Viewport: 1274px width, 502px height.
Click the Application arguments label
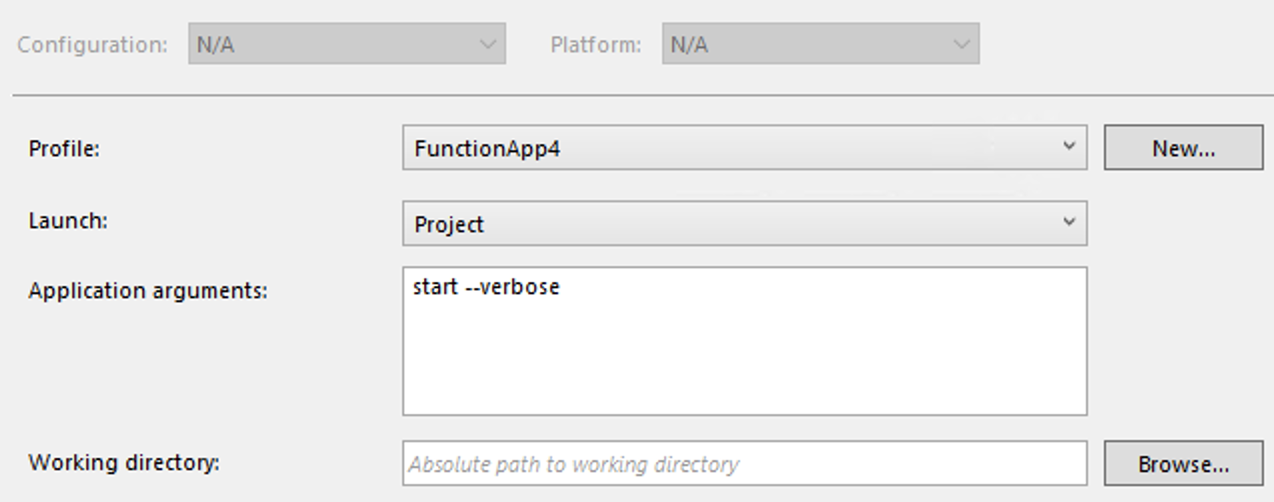pos(148,291)
